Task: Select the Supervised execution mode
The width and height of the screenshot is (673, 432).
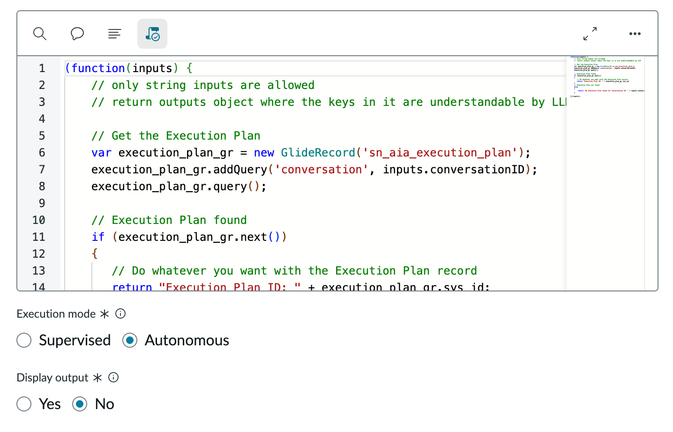Action: coord(24,340)
